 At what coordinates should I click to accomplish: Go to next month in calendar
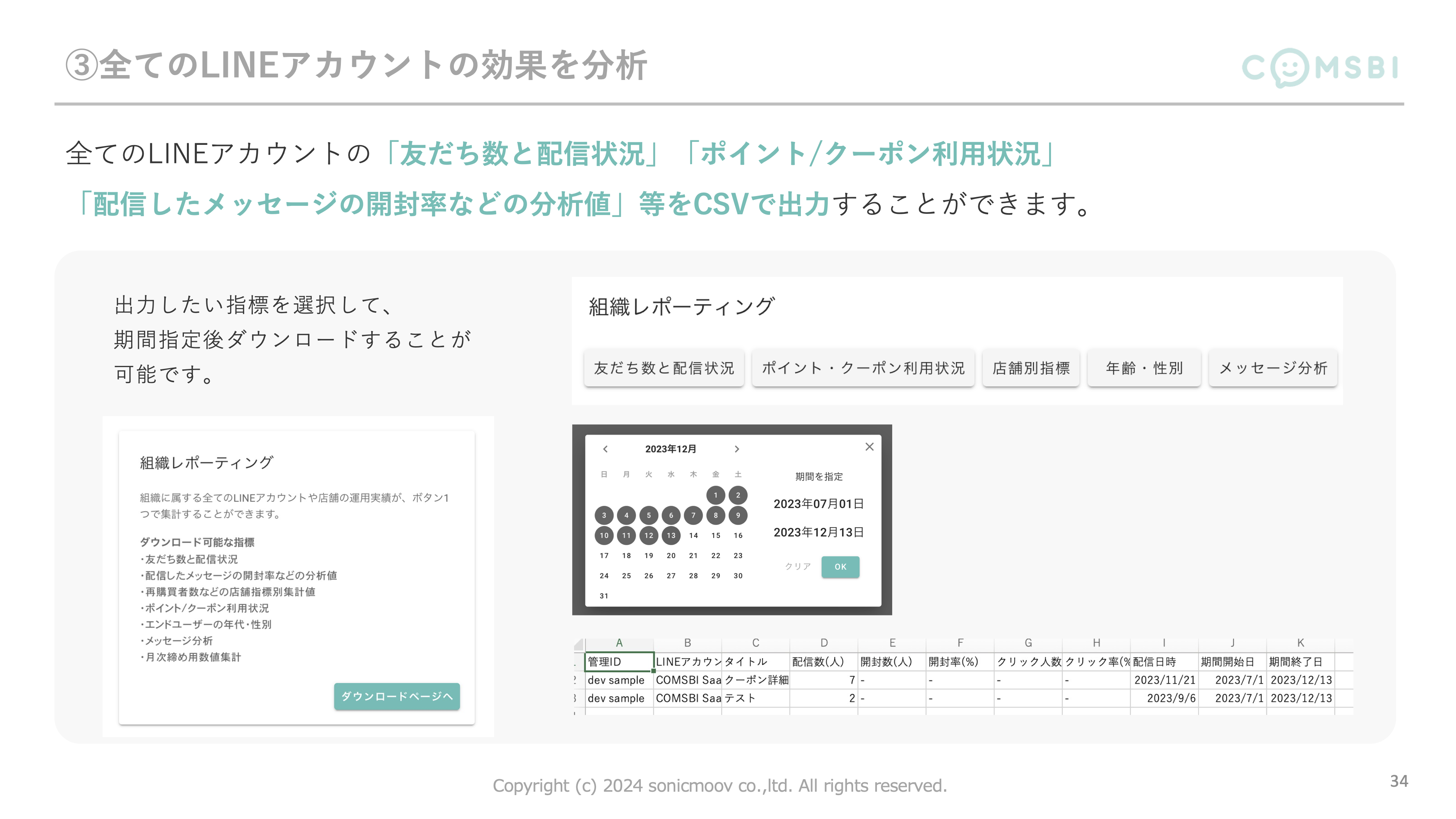(x=736, y=449)
